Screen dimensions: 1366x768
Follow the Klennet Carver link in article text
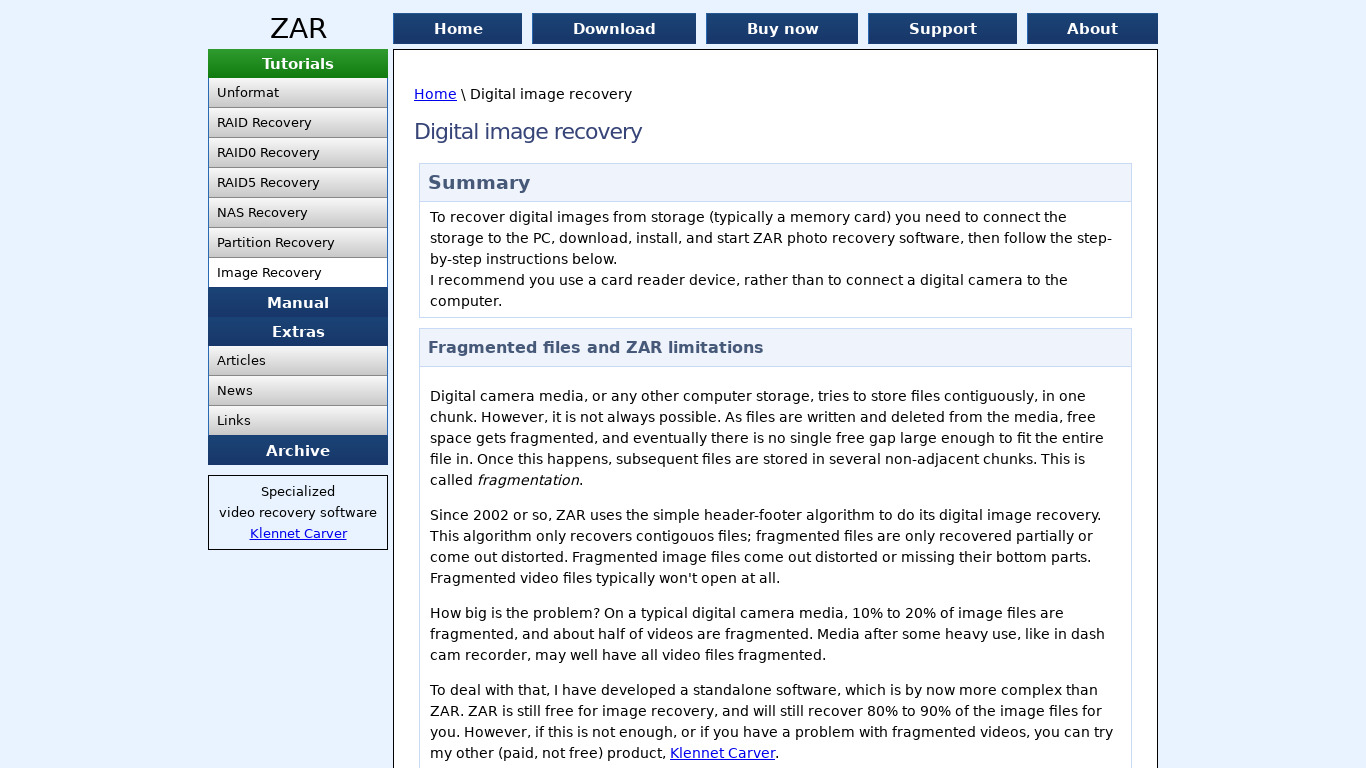pyautogui.click(x=722, y=753)
